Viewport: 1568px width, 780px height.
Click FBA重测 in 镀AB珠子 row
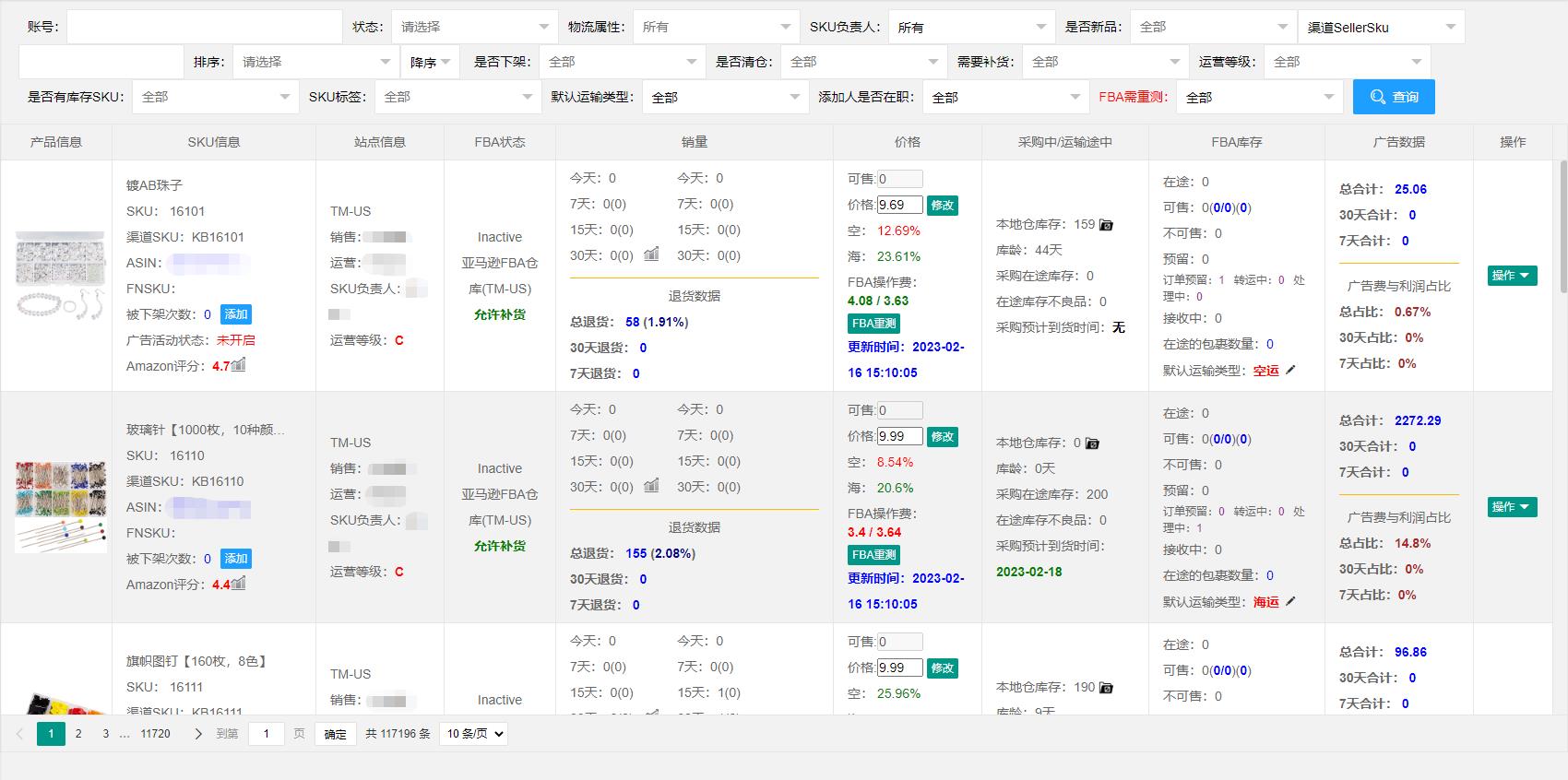(874, 324)
